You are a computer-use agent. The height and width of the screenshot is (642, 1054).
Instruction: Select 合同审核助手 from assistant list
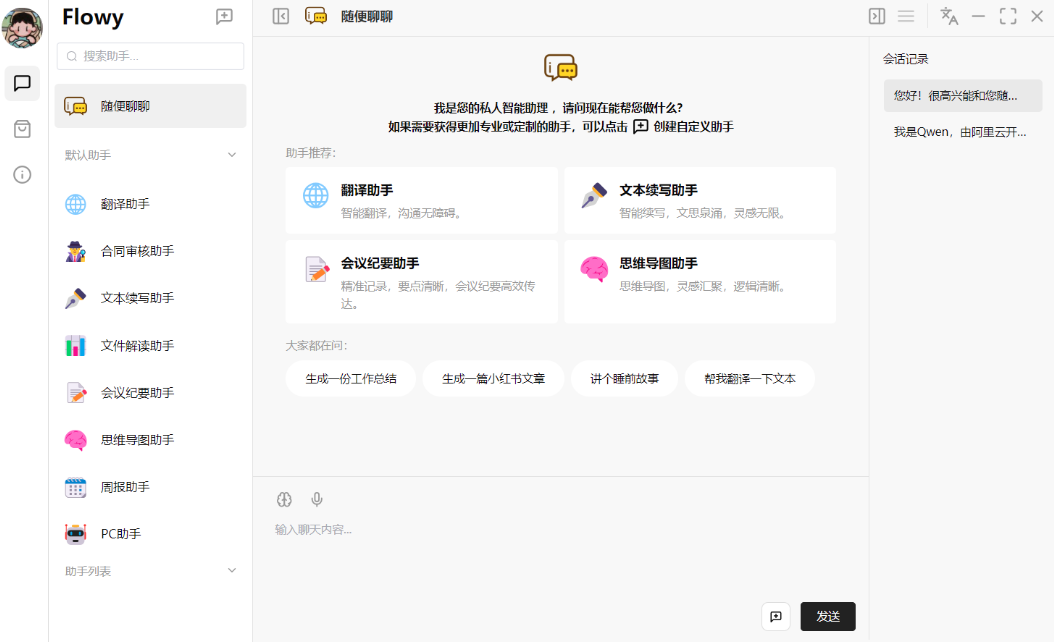click(137, 251)
